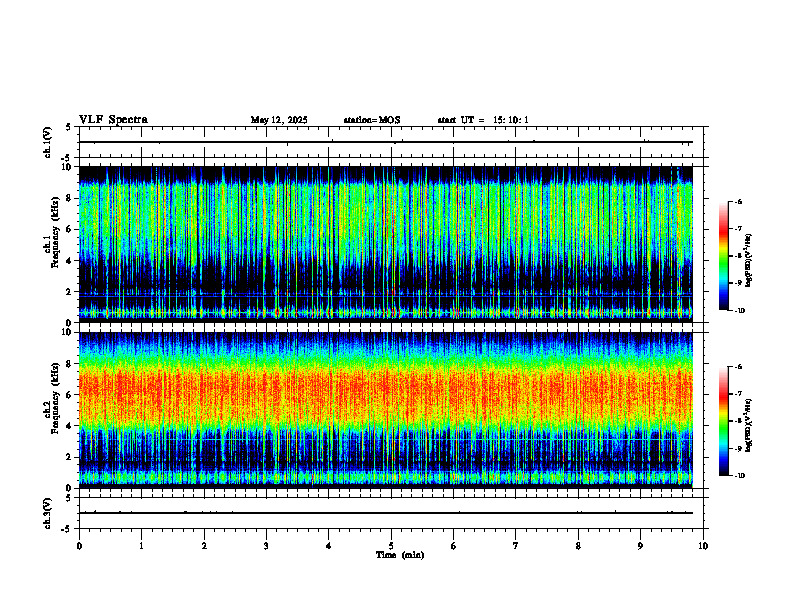
Task: Click the "start UT = 15:10:1" header text
Action: coord(483,120)
